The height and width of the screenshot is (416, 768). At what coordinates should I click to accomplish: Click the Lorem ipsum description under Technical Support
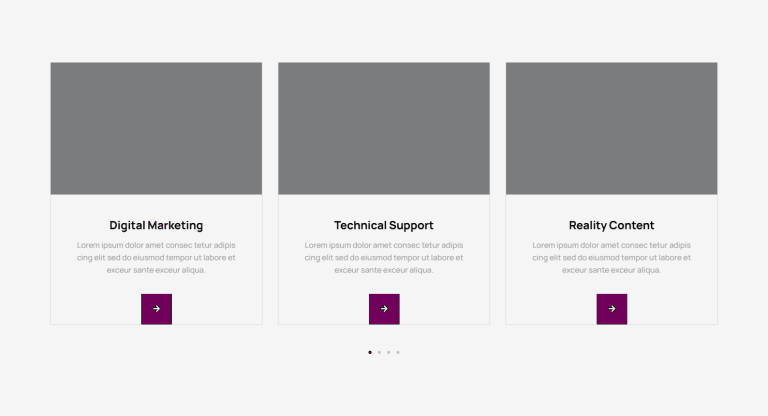pyautogui.click(x=384, y=257)
